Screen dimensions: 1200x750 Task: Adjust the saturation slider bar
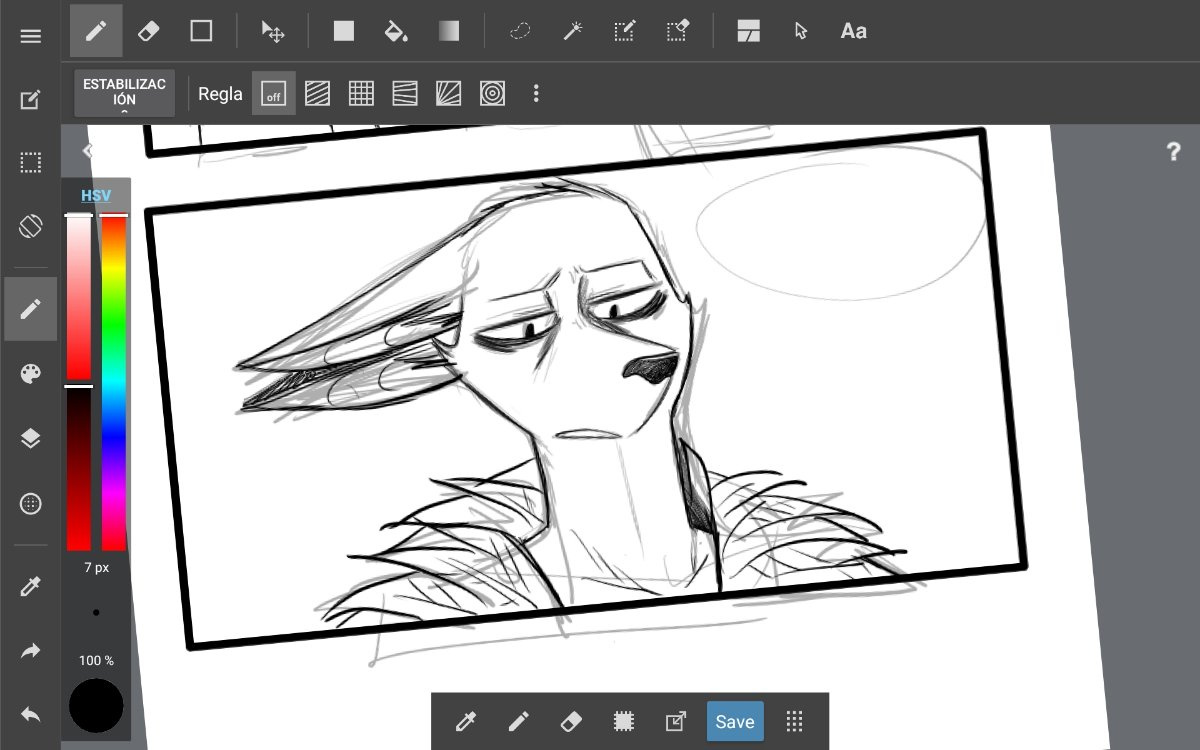pyautogui.click(x=79, y=298)
